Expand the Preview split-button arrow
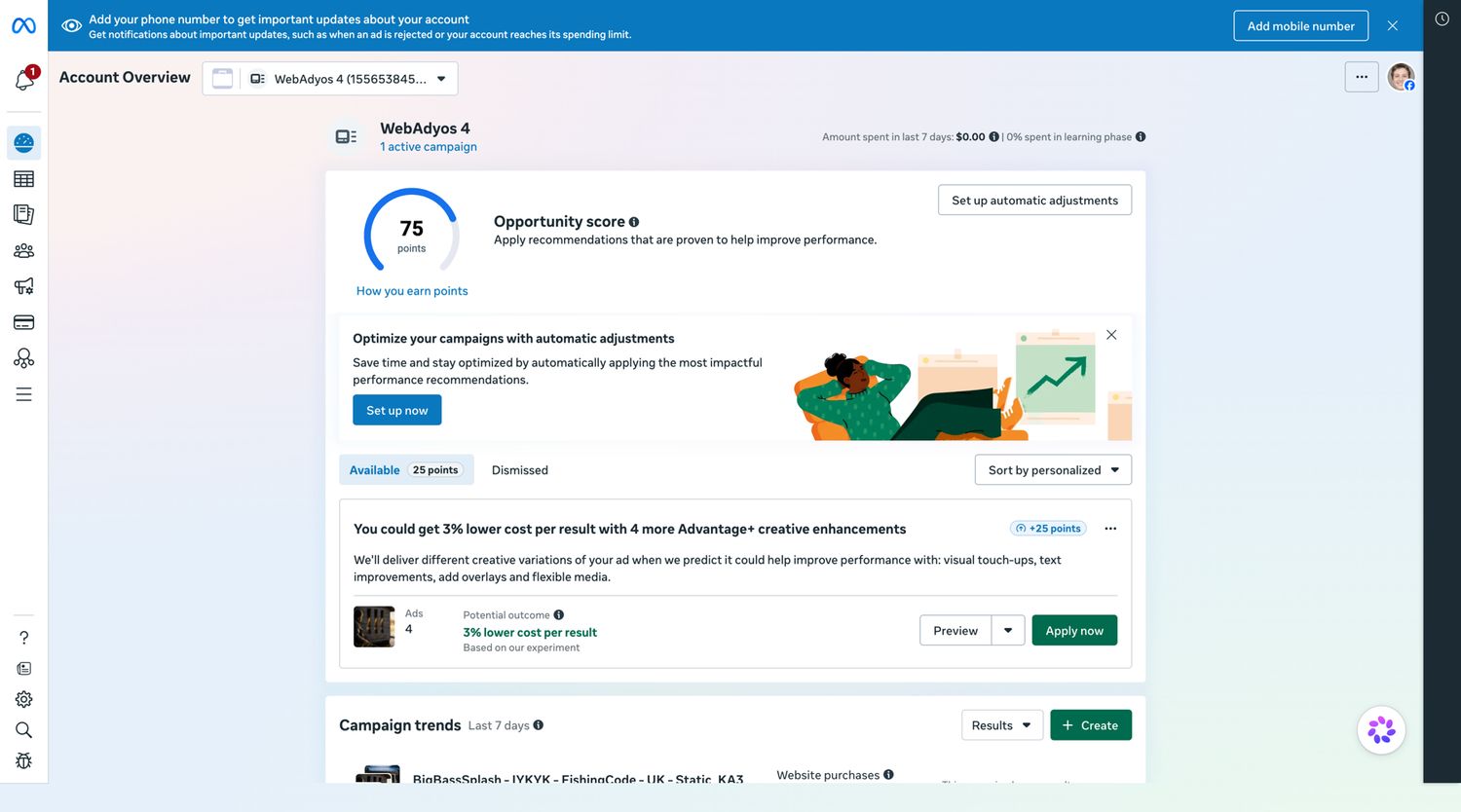Image resolution: width=1461 pixels, height=812 pixels. [x=1008, y=631]
